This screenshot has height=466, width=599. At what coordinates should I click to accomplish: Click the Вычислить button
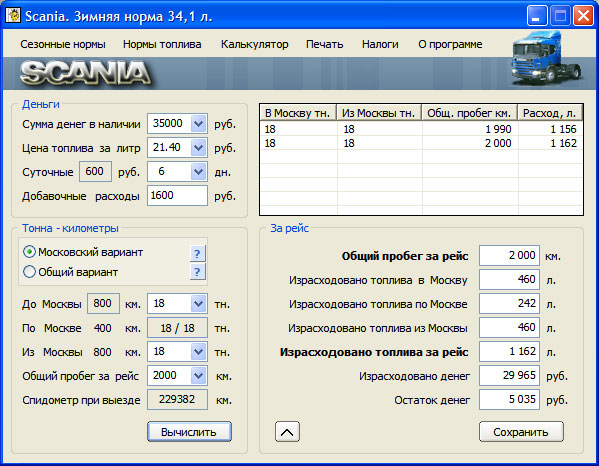189,432
